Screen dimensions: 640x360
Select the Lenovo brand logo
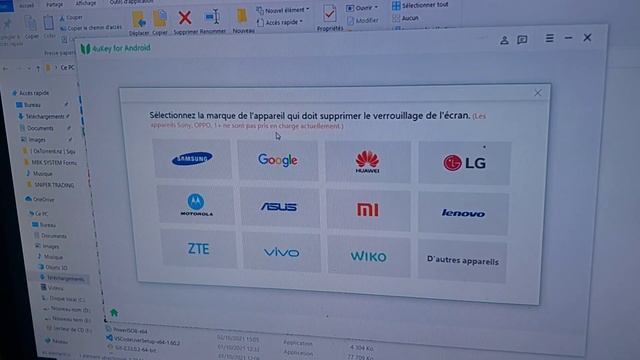click(463, 213)
